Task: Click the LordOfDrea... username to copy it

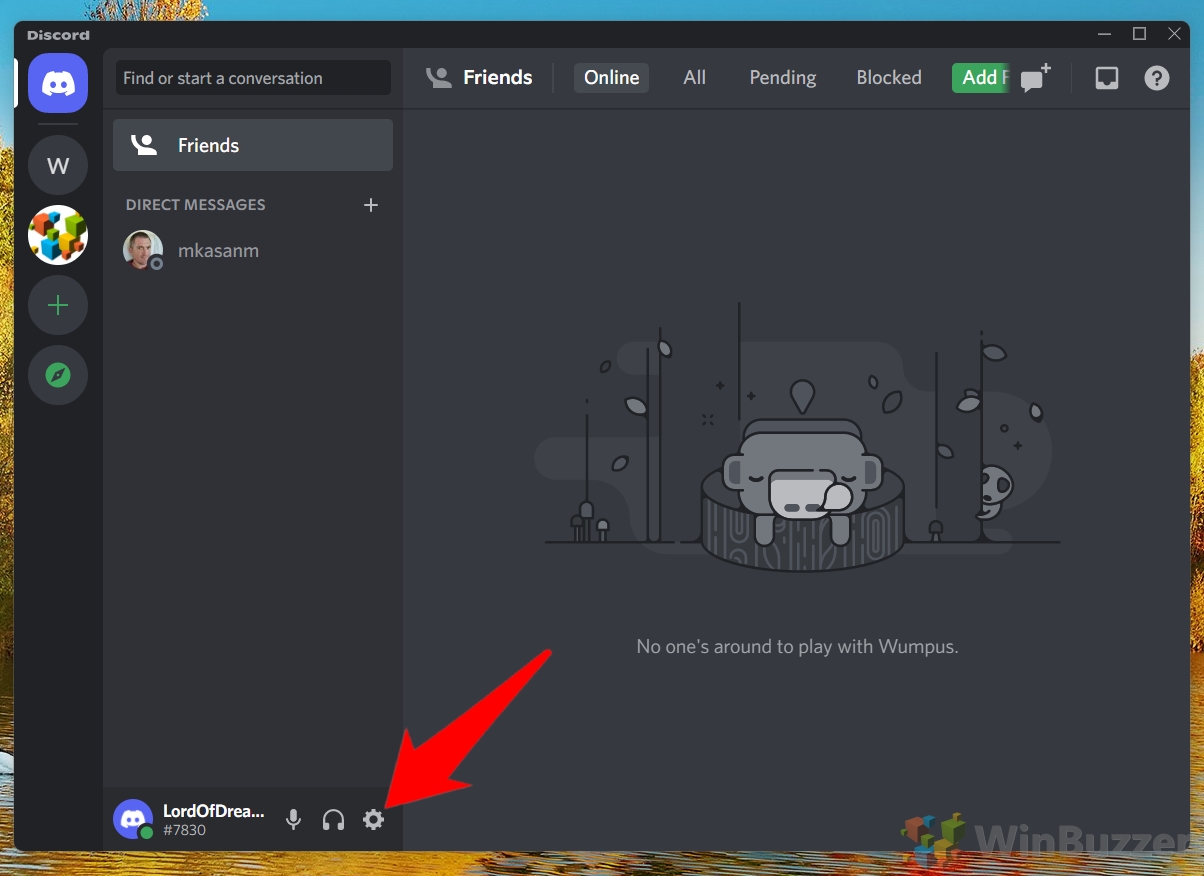Action: [x=213, y=811]
